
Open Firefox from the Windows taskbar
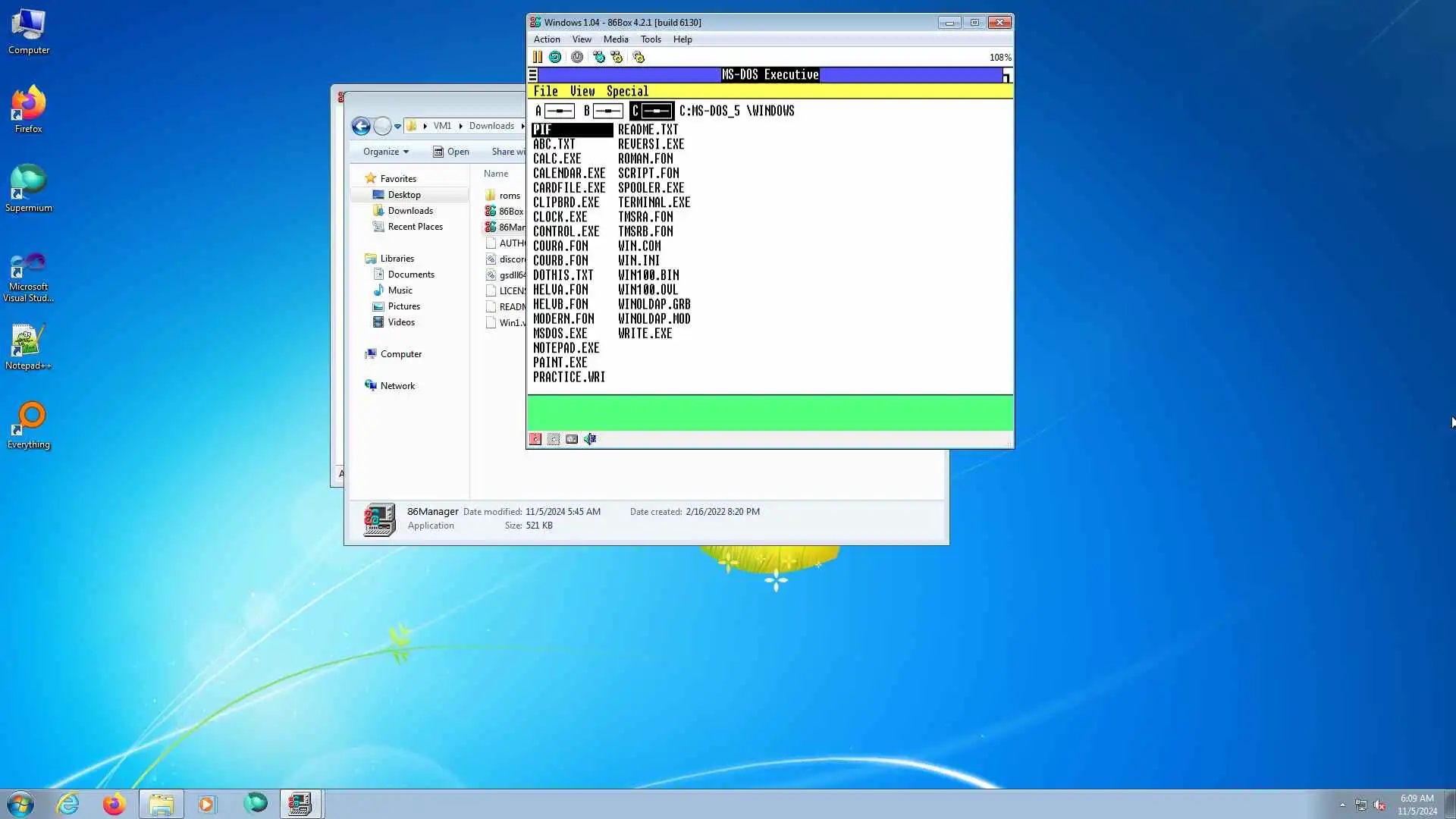tap(115, 804)
